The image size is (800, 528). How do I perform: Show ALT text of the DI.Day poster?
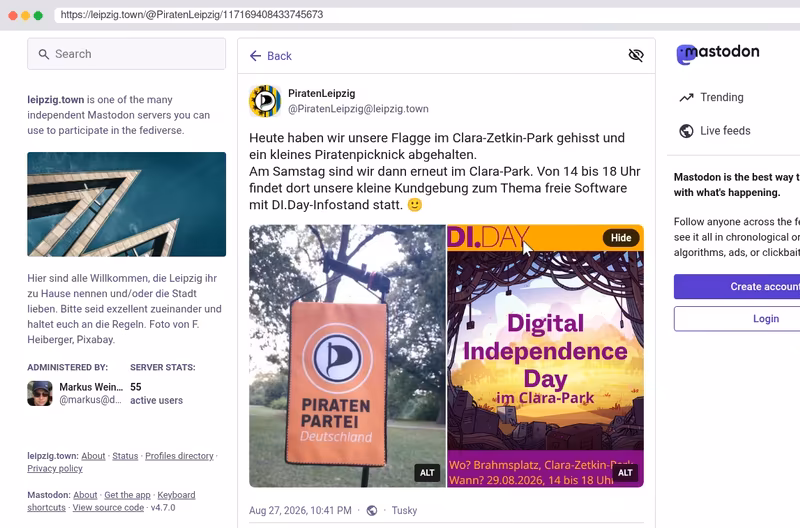click(x=625, y=473)
